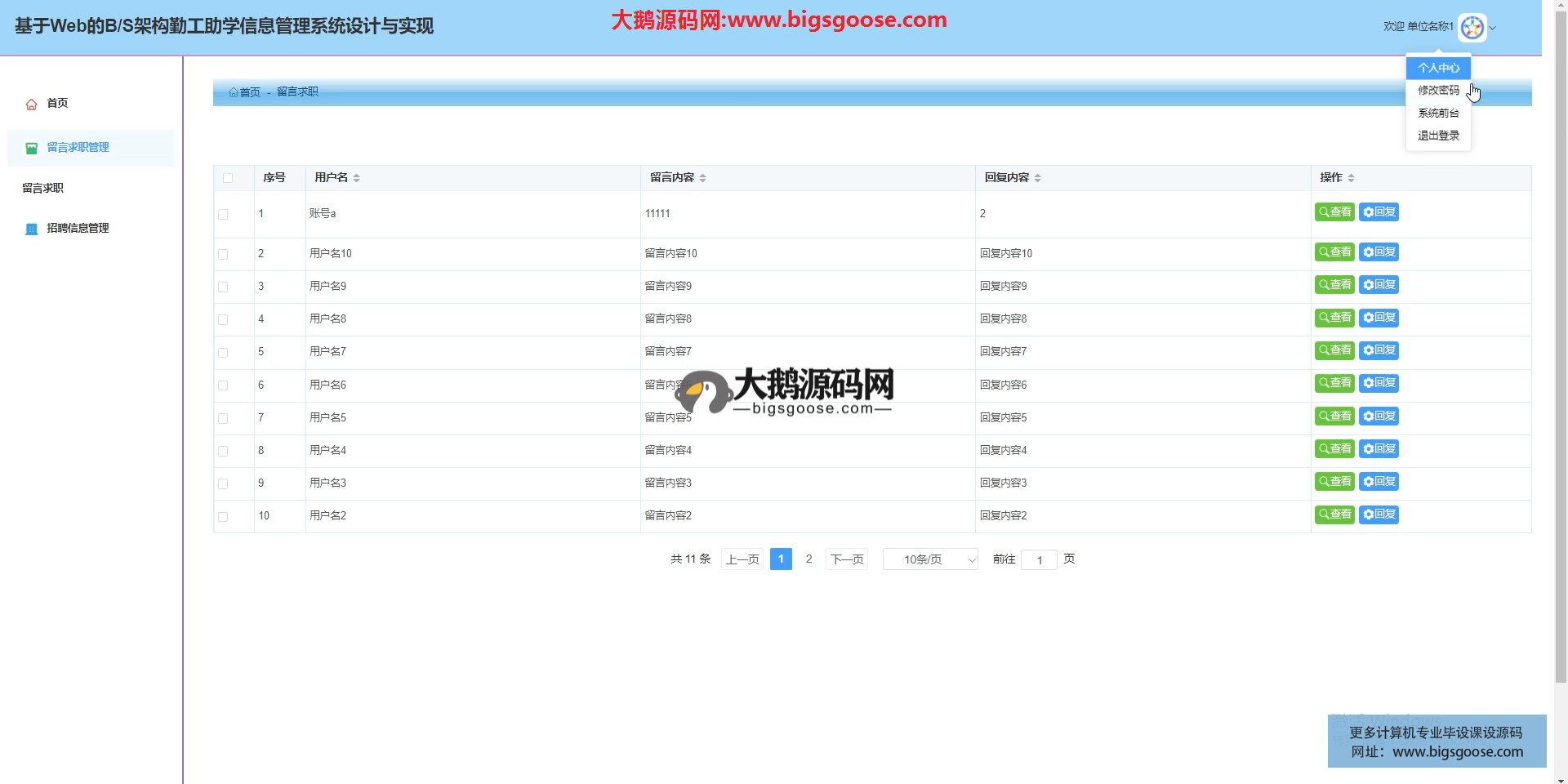1568x784 pixels.
Task: Click the green 留言求职管理 sidebar icon
Action: coord(32,148)
